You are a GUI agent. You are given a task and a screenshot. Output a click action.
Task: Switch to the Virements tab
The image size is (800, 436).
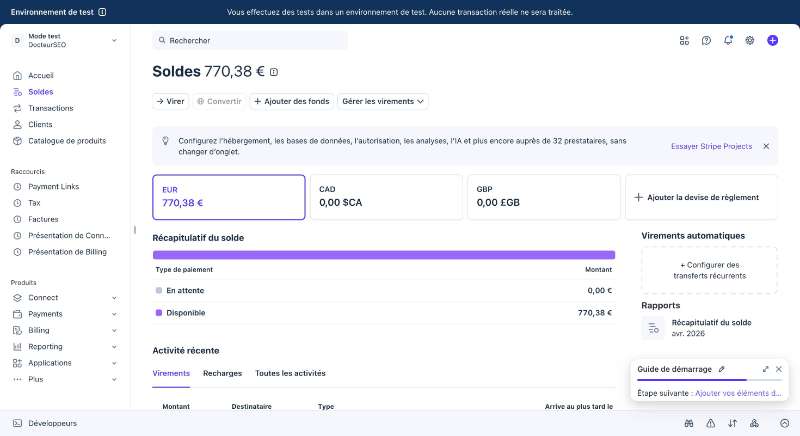171,373
